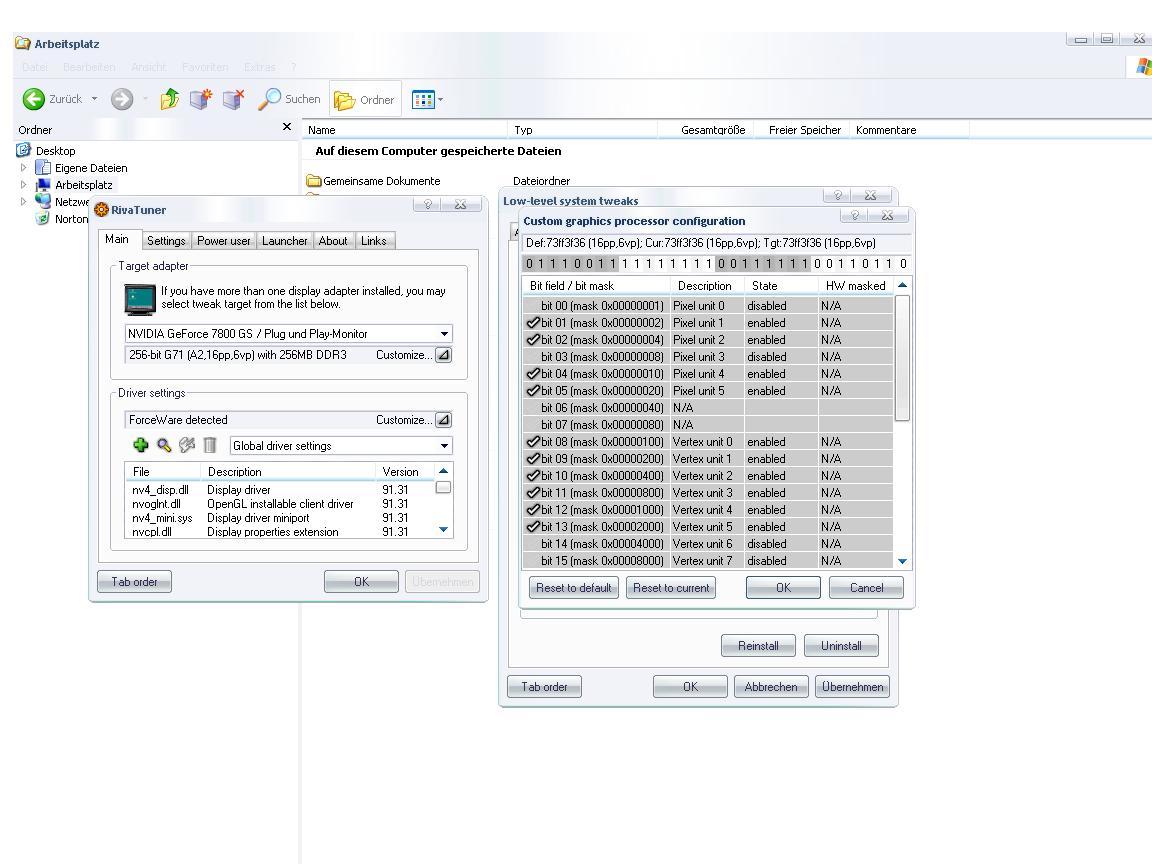Screen dimensions: 1152x864
Task: Open the views layout icon
Action: click(x=423, y=99)
